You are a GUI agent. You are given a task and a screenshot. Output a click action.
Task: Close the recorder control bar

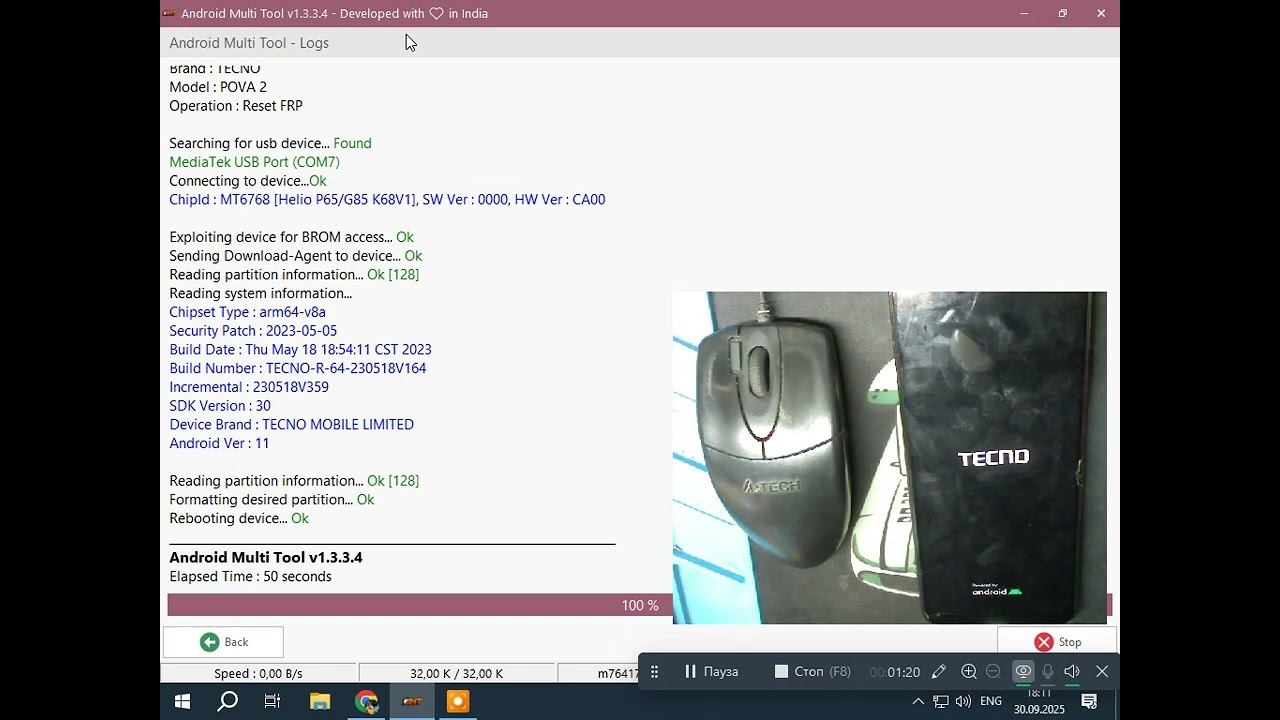[x=1102, y=672]
